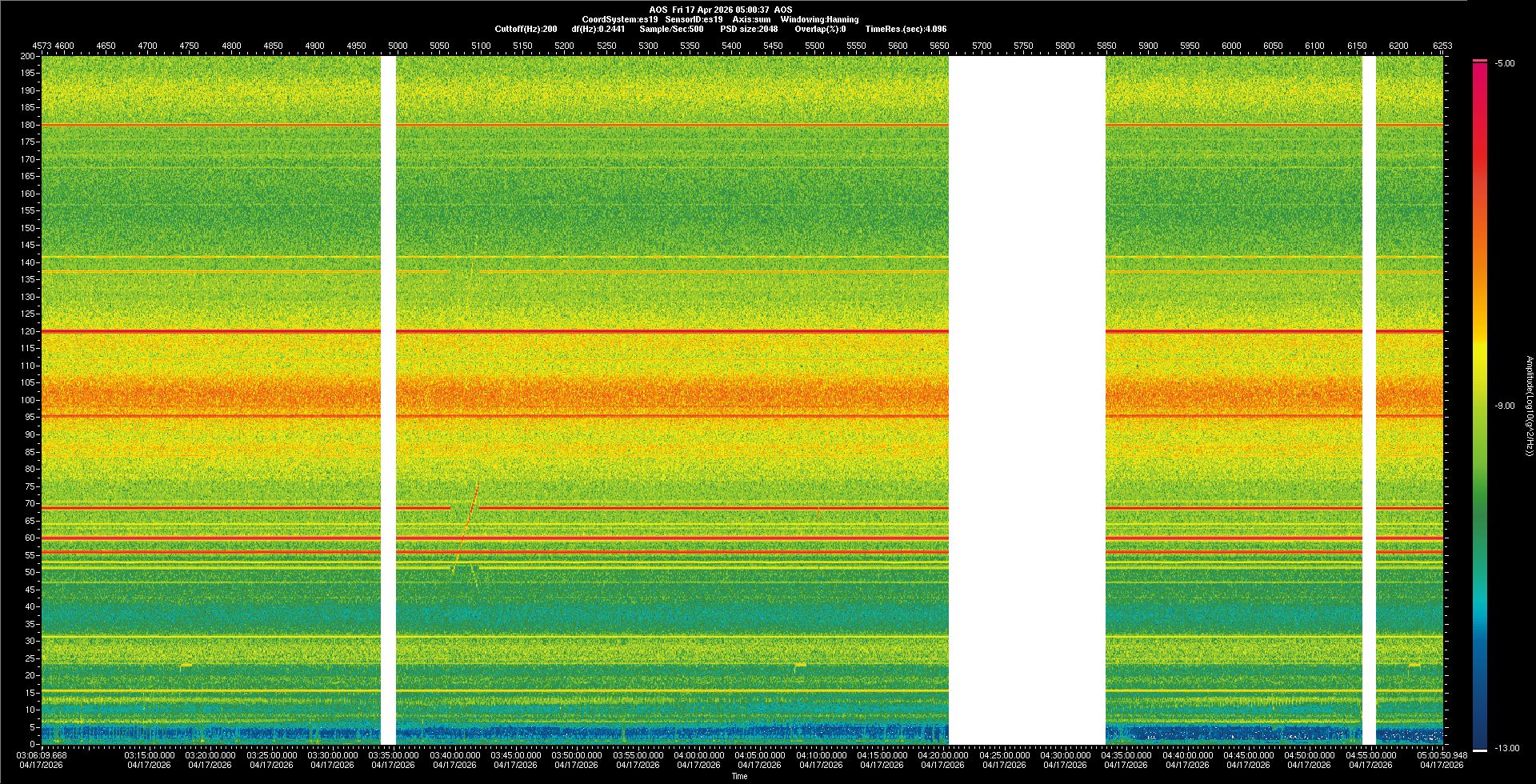Click the narrow white gap near 04:55
1536x784 pixels.
pos(1369,400)
